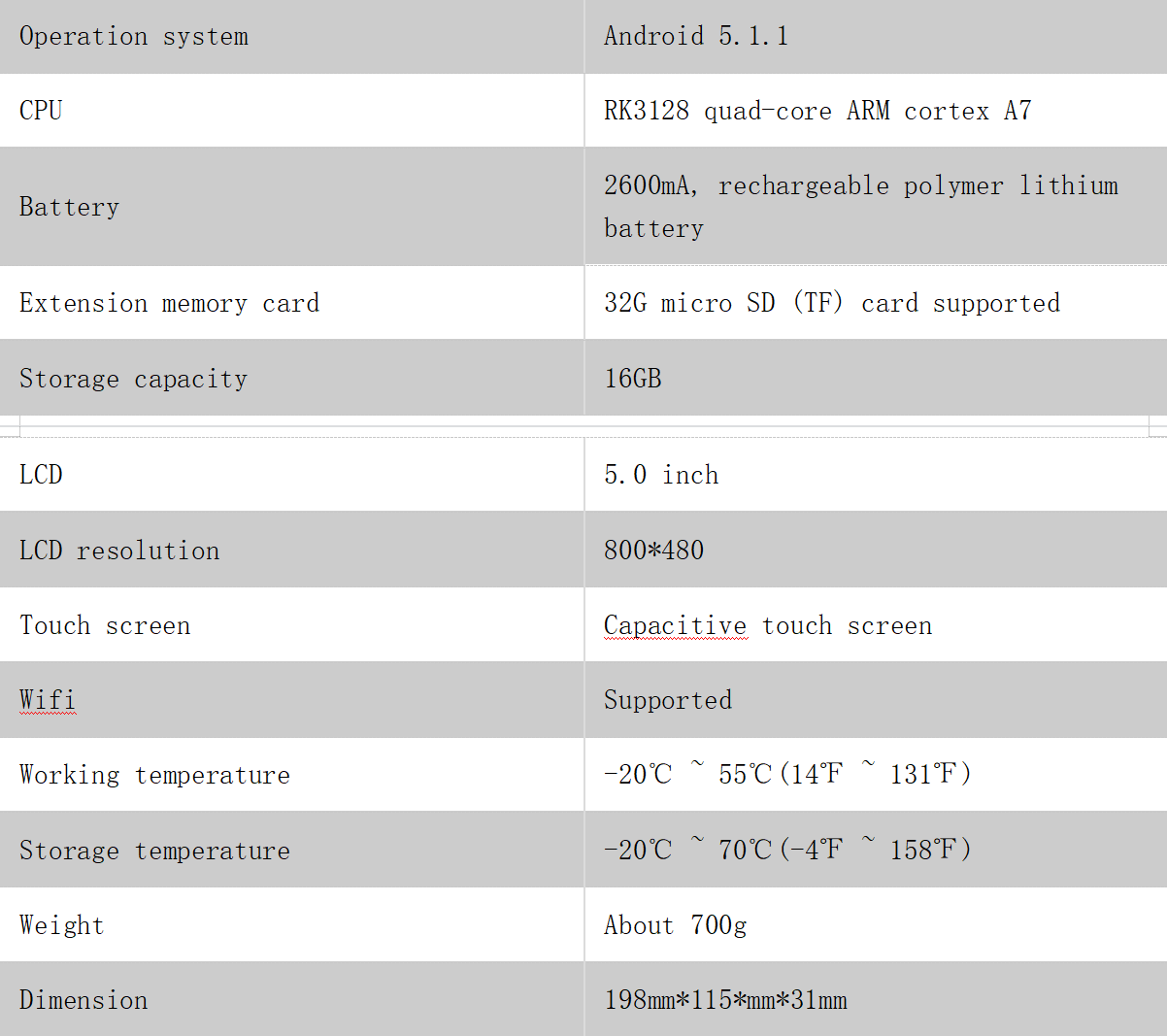Select the 'Android 5.1.1' value cell
This screenshot has width=1167, height=1036.
point(876,36)
